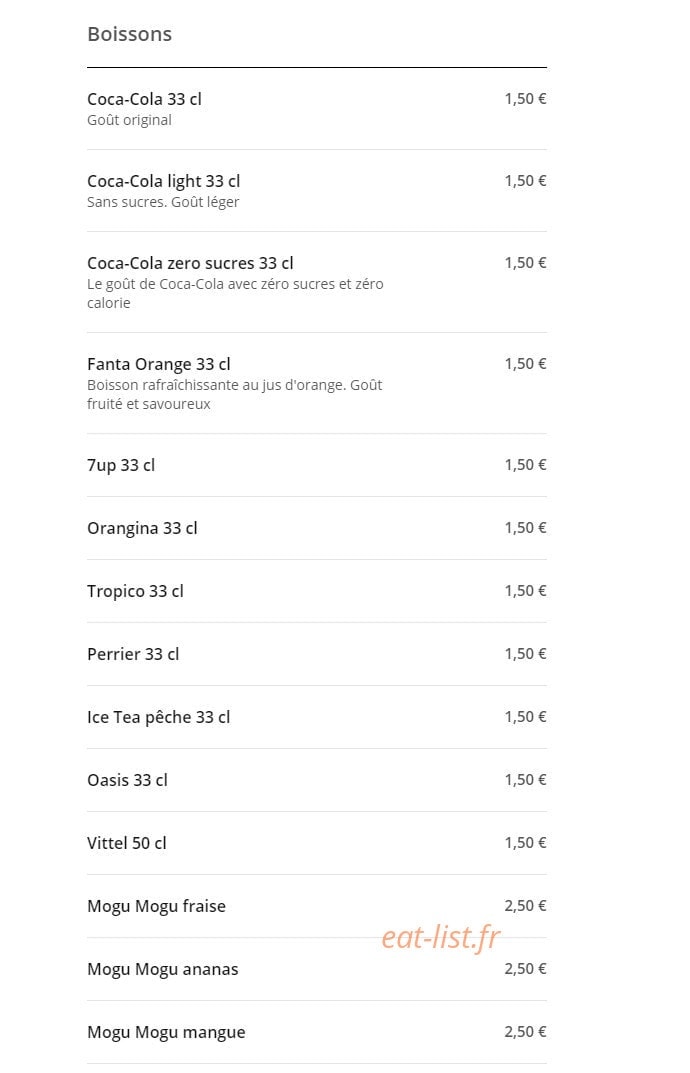Select Ice Tea pêche 33 cl
The height and width of the screenshot is (1073, 690).
click(316, 717)
